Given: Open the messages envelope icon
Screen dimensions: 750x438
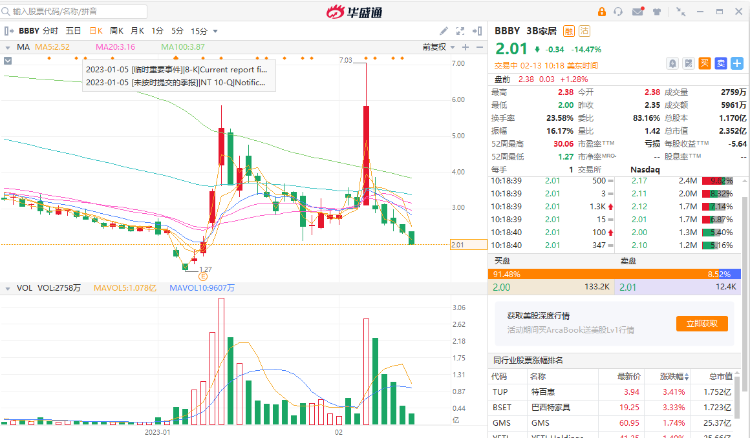Looking at the screenshot, I should pyautogui.click(x=638, y=11).
